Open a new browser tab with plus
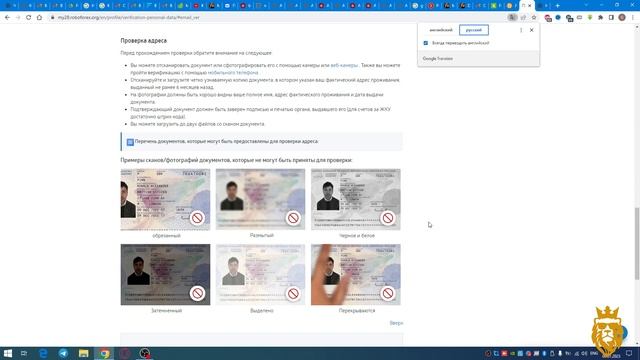Image resolution: width=640 pixels, height=360 pixels. coord(557,6)
